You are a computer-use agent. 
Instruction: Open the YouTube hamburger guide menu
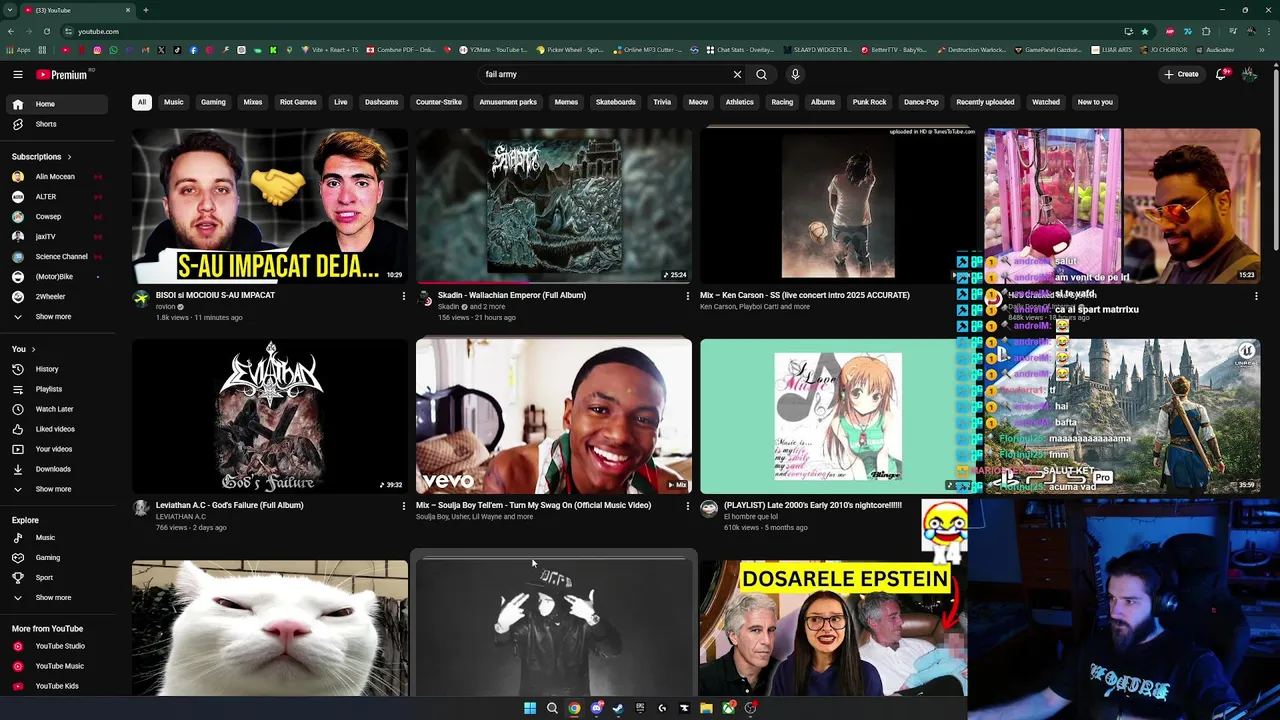(18, 74)
